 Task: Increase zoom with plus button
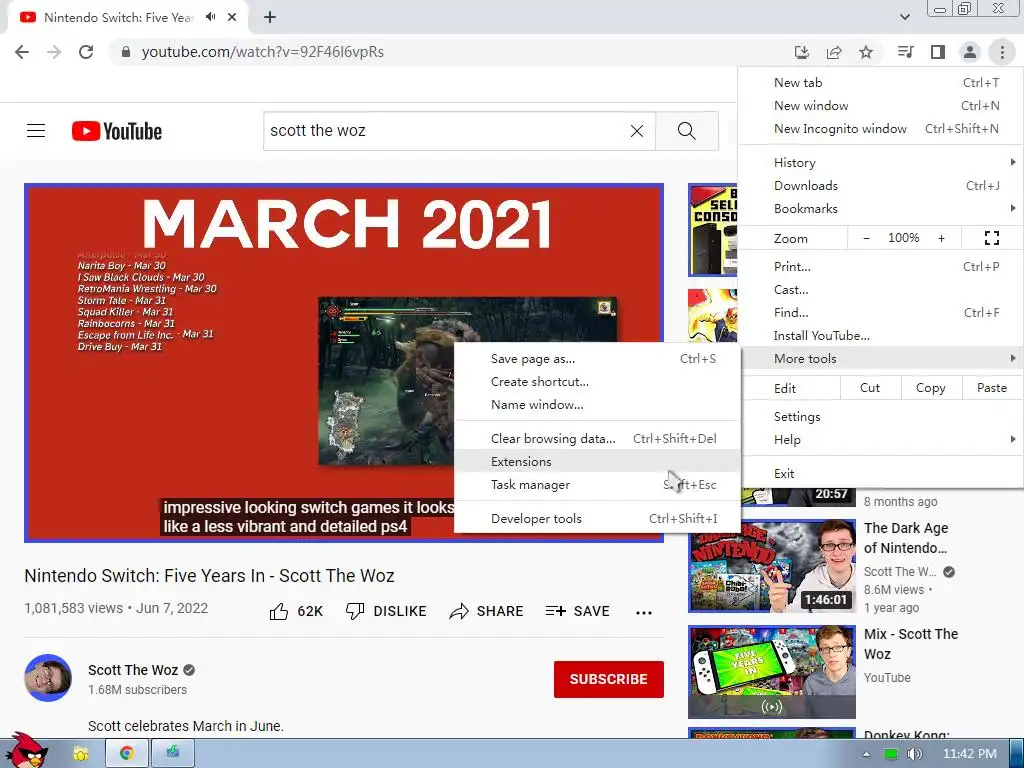941,238
